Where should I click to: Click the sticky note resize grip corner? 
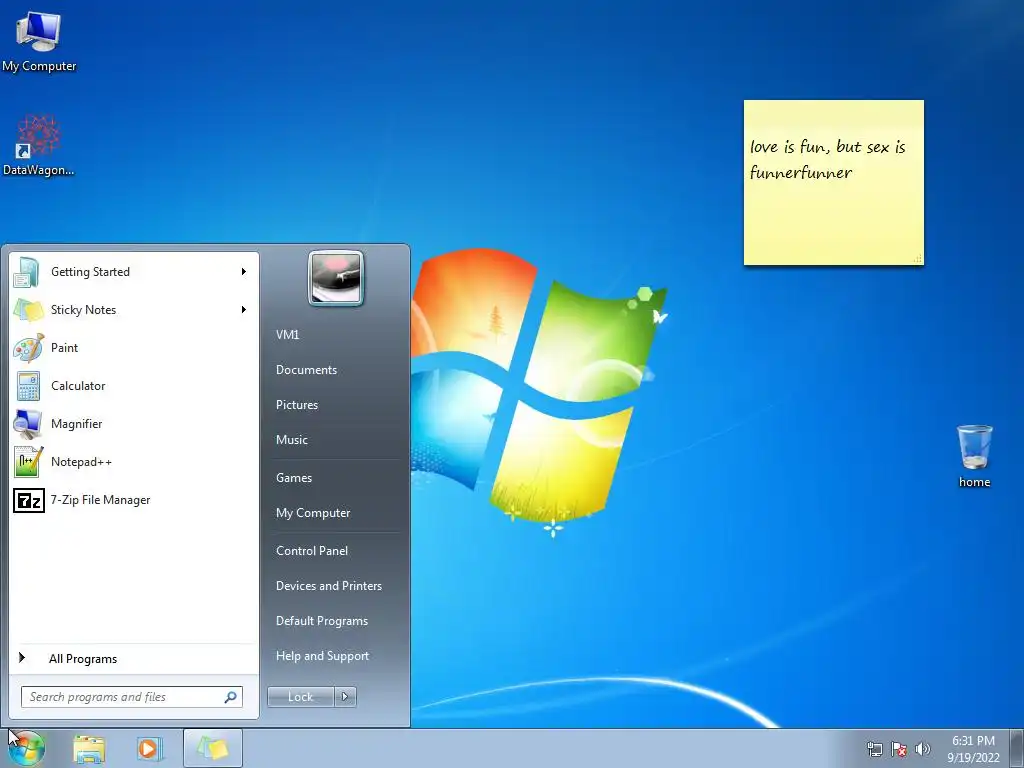[918, 259]
